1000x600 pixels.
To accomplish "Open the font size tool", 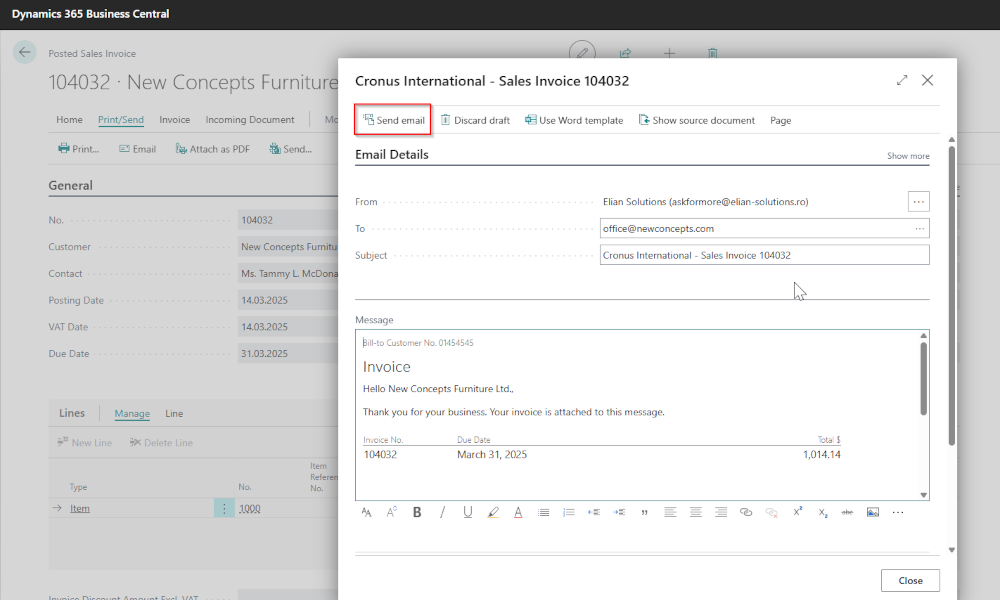I will [366, 512].
